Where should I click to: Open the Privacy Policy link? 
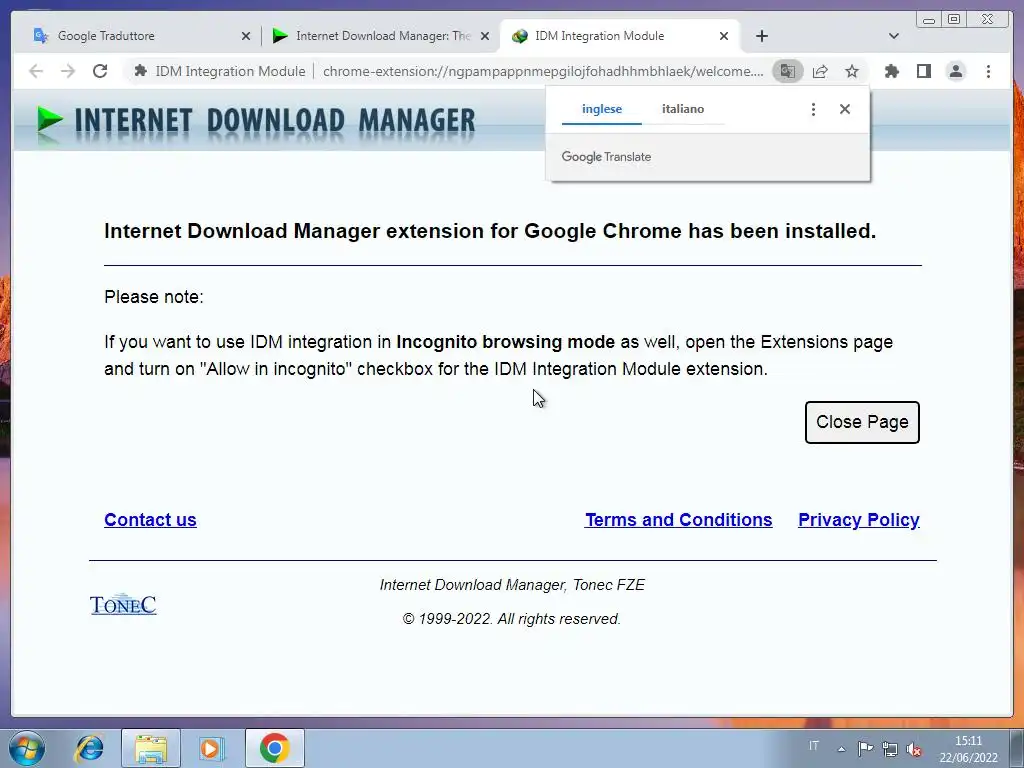pos(859,520)
